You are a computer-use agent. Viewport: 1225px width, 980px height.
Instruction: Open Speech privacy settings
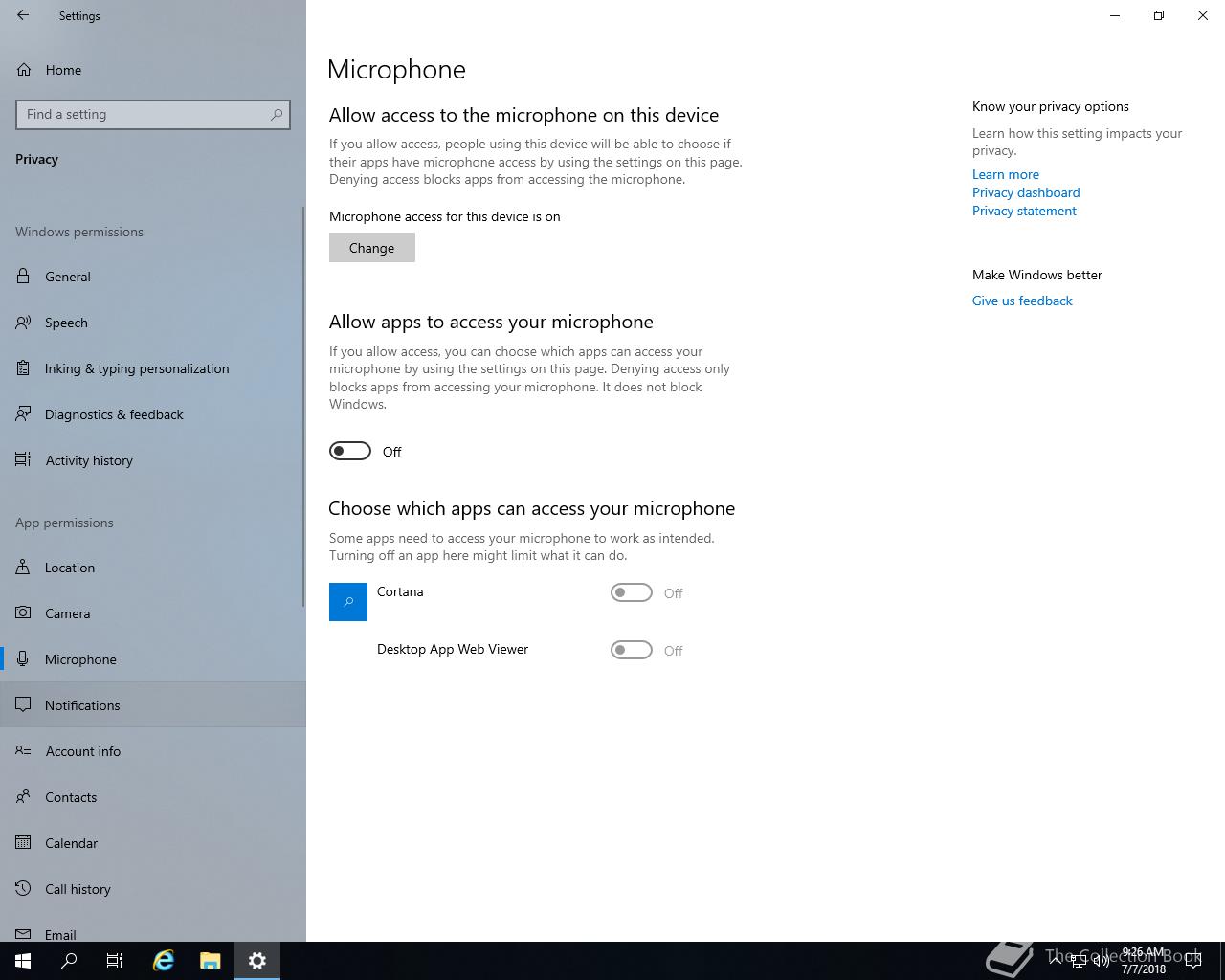(153, 323)
